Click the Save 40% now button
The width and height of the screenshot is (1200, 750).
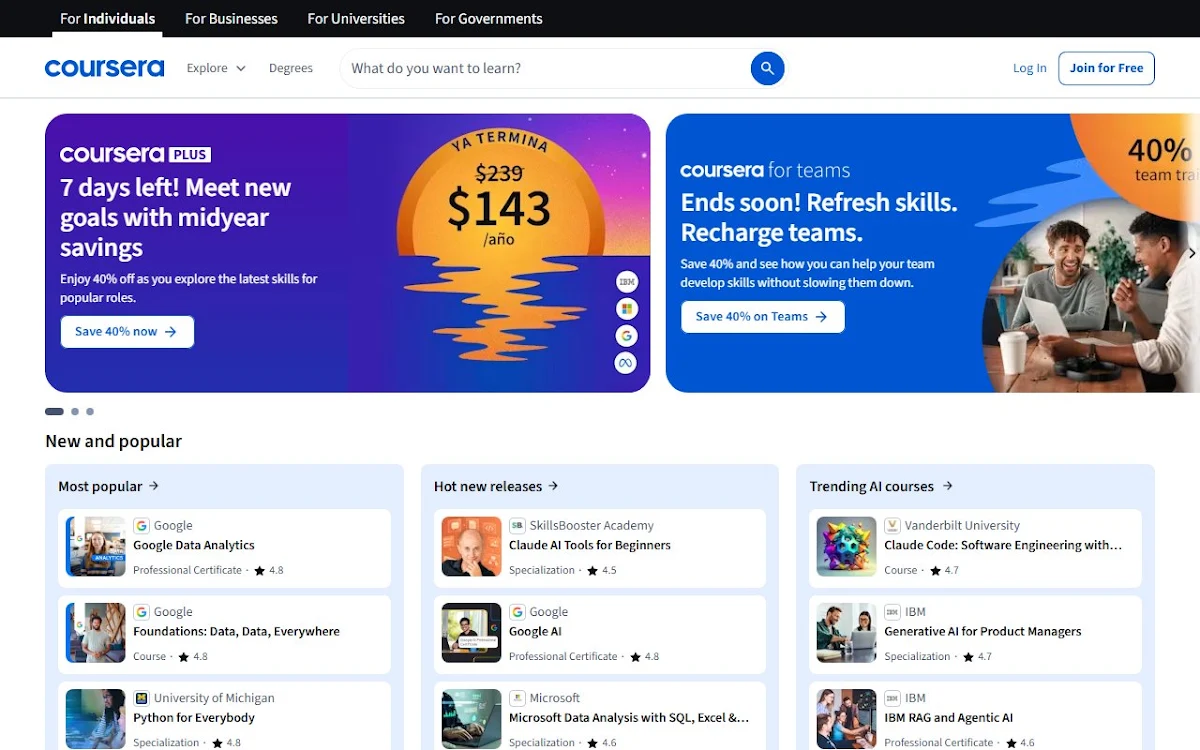(x=127, y=332)
